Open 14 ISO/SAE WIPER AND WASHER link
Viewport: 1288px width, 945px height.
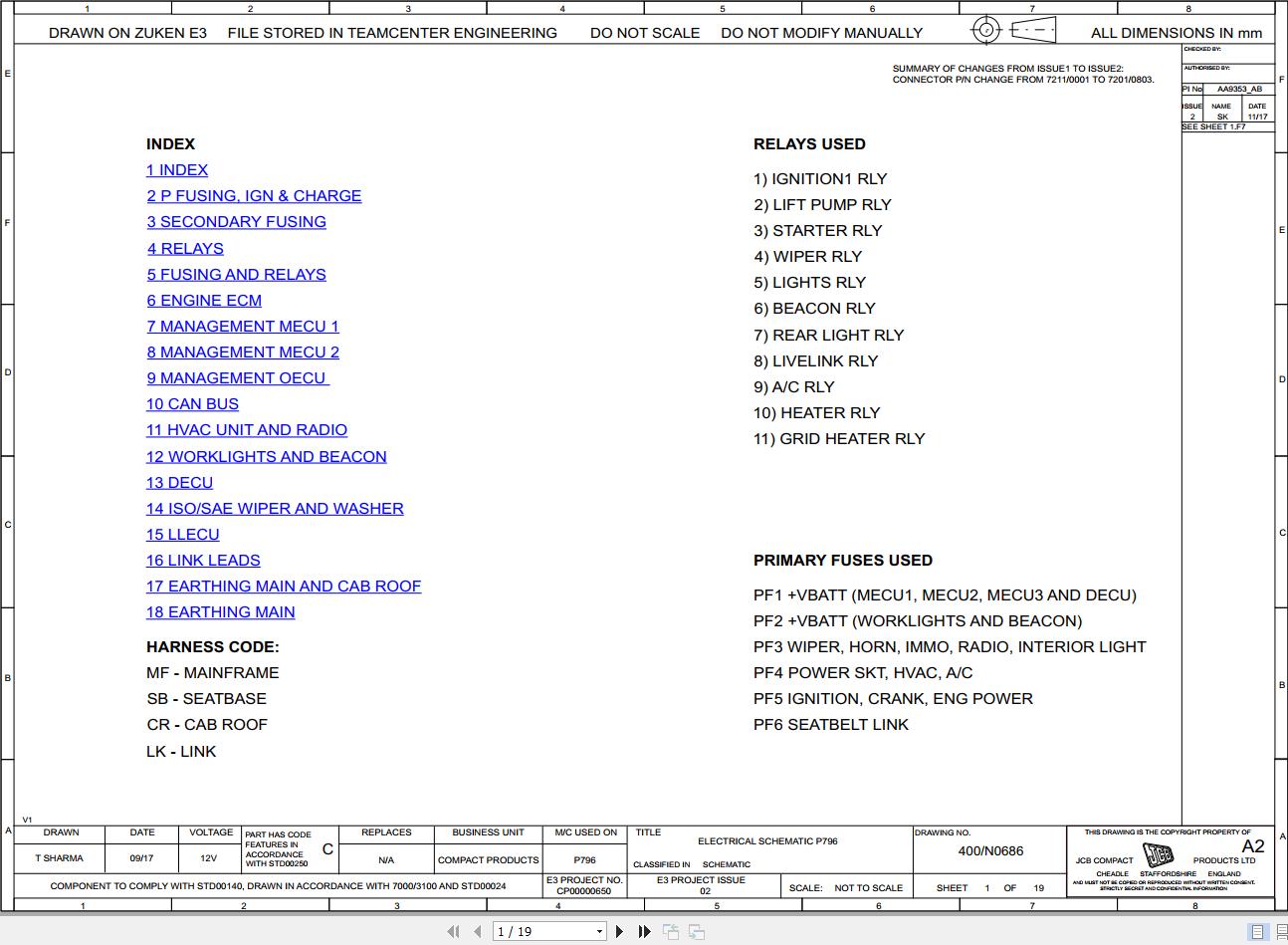tap(275, 509)
